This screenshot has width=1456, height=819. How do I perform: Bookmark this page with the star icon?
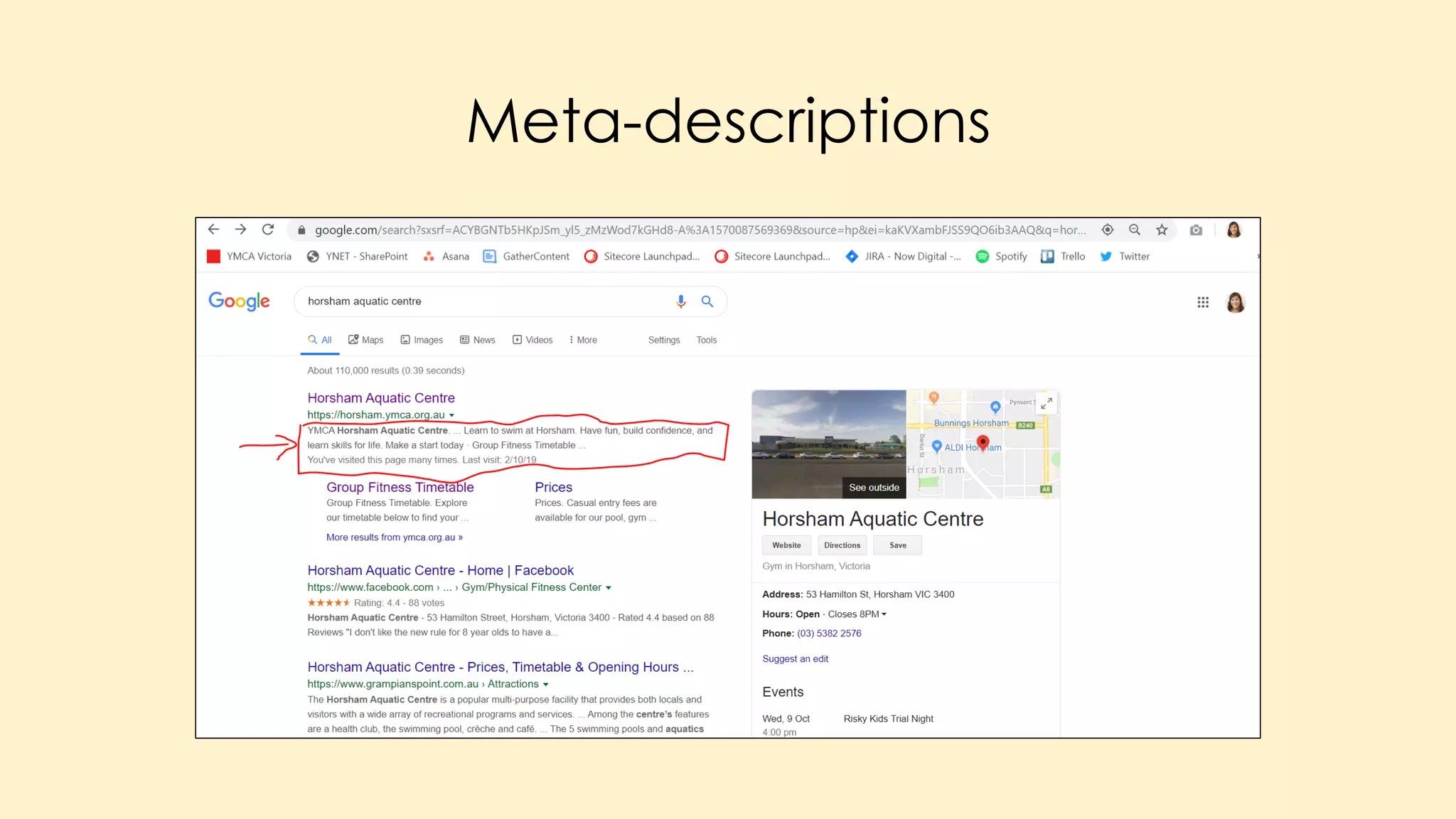click(1162, 230)
